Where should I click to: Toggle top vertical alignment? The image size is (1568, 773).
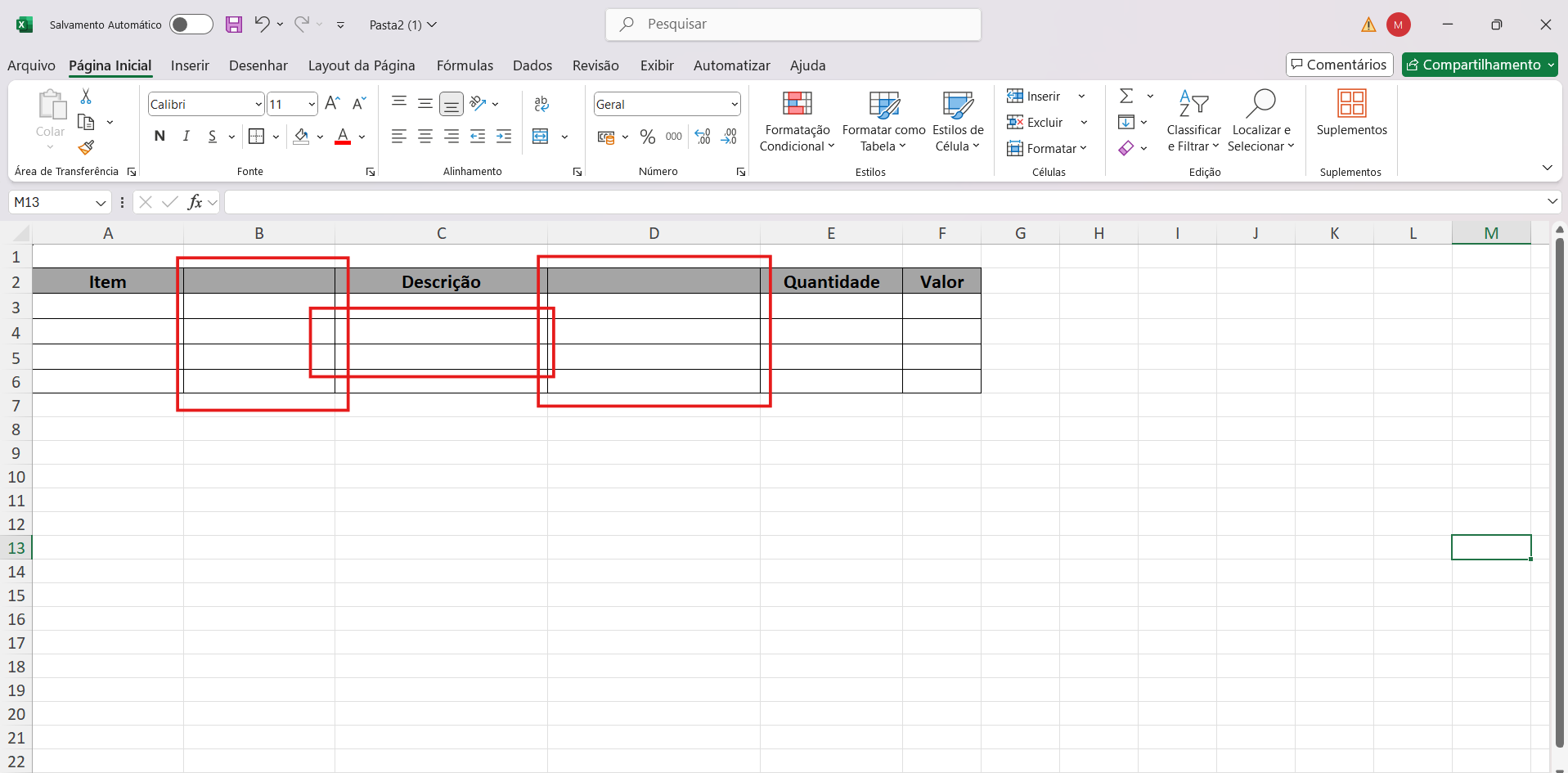tap(399, 103)
